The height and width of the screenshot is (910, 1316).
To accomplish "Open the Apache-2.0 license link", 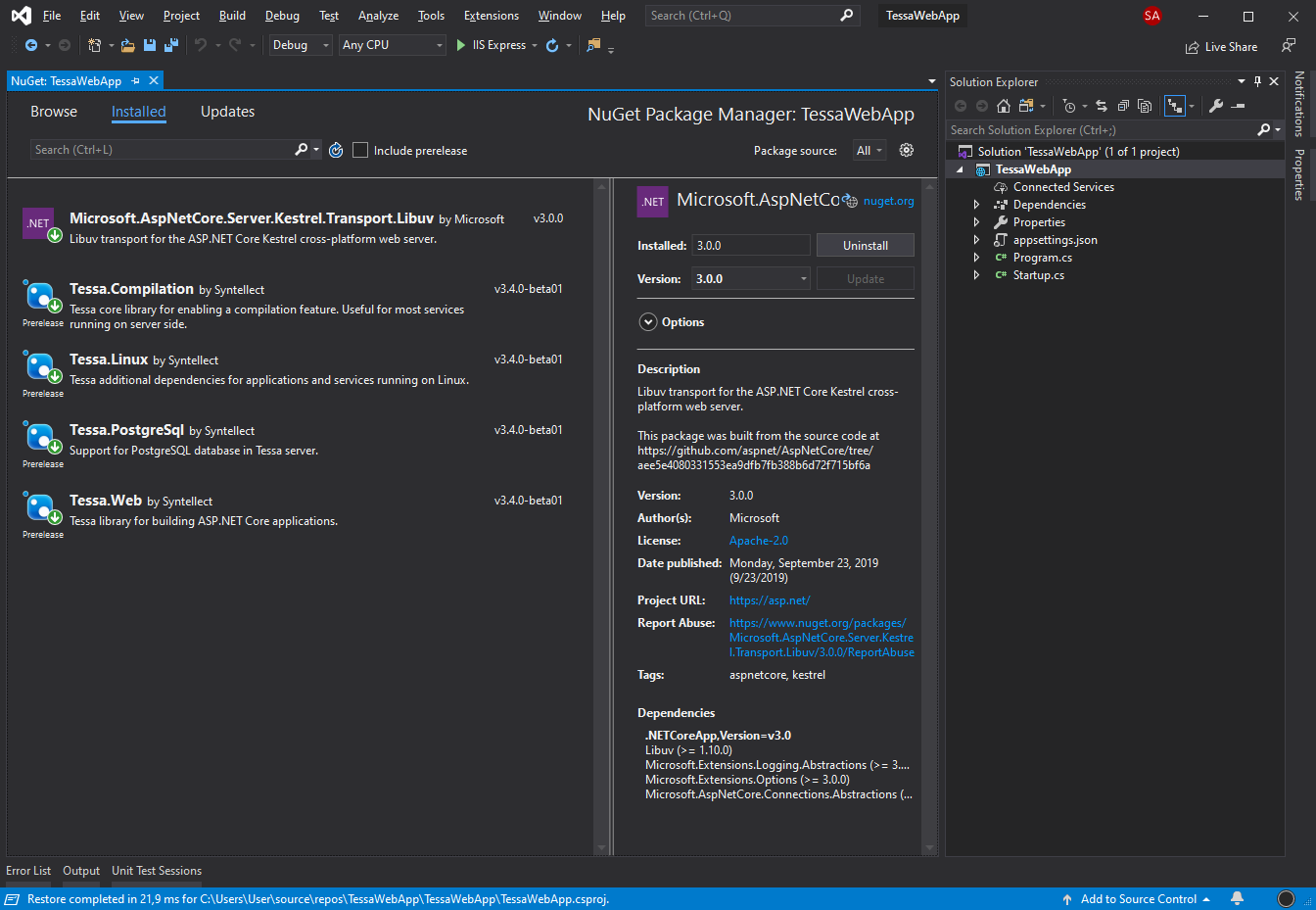I will pyautogui.click(x=758, y=541).
